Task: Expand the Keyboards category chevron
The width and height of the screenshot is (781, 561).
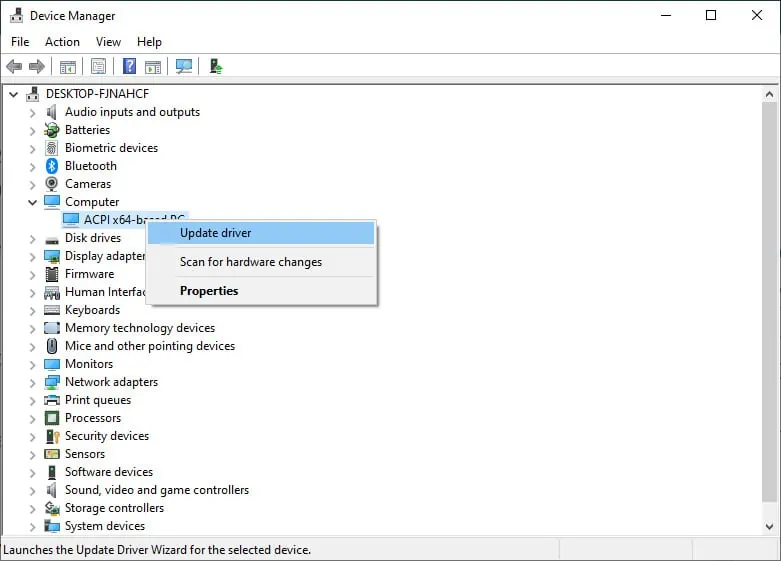Action: pos(32,311)
